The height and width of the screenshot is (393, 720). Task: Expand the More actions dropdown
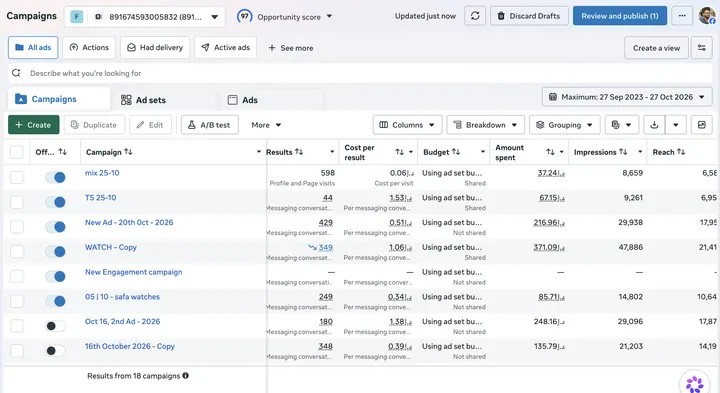coord(266,125)
